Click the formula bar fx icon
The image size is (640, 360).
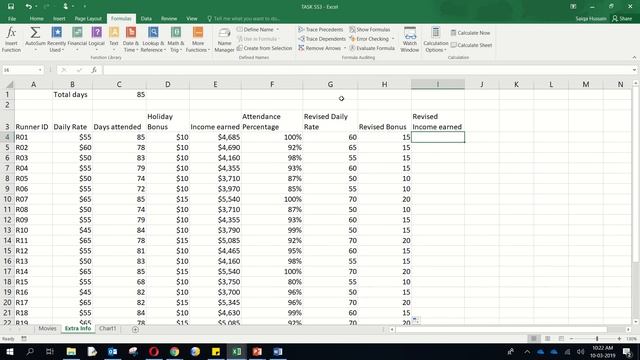click(x=94, y=70)
